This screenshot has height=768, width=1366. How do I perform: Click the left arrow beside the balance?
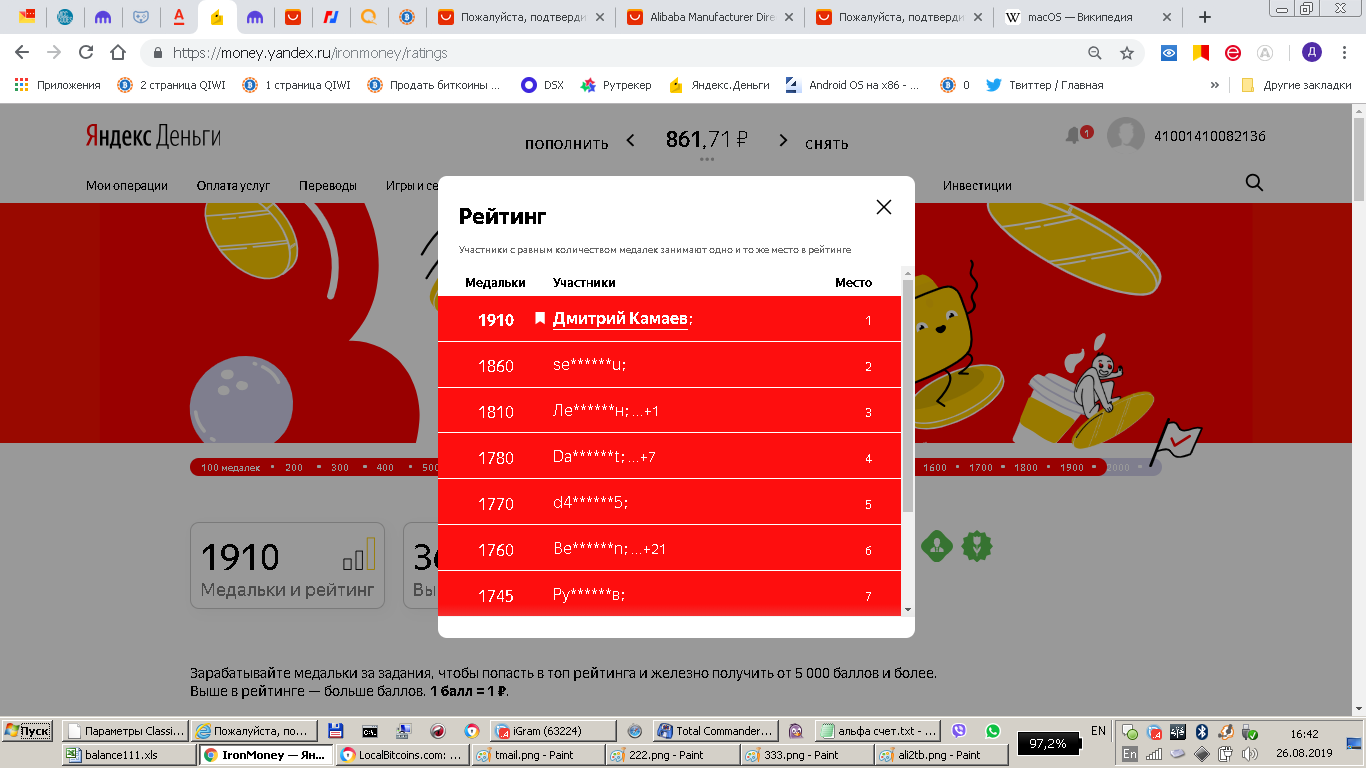(x=631, y=141)
